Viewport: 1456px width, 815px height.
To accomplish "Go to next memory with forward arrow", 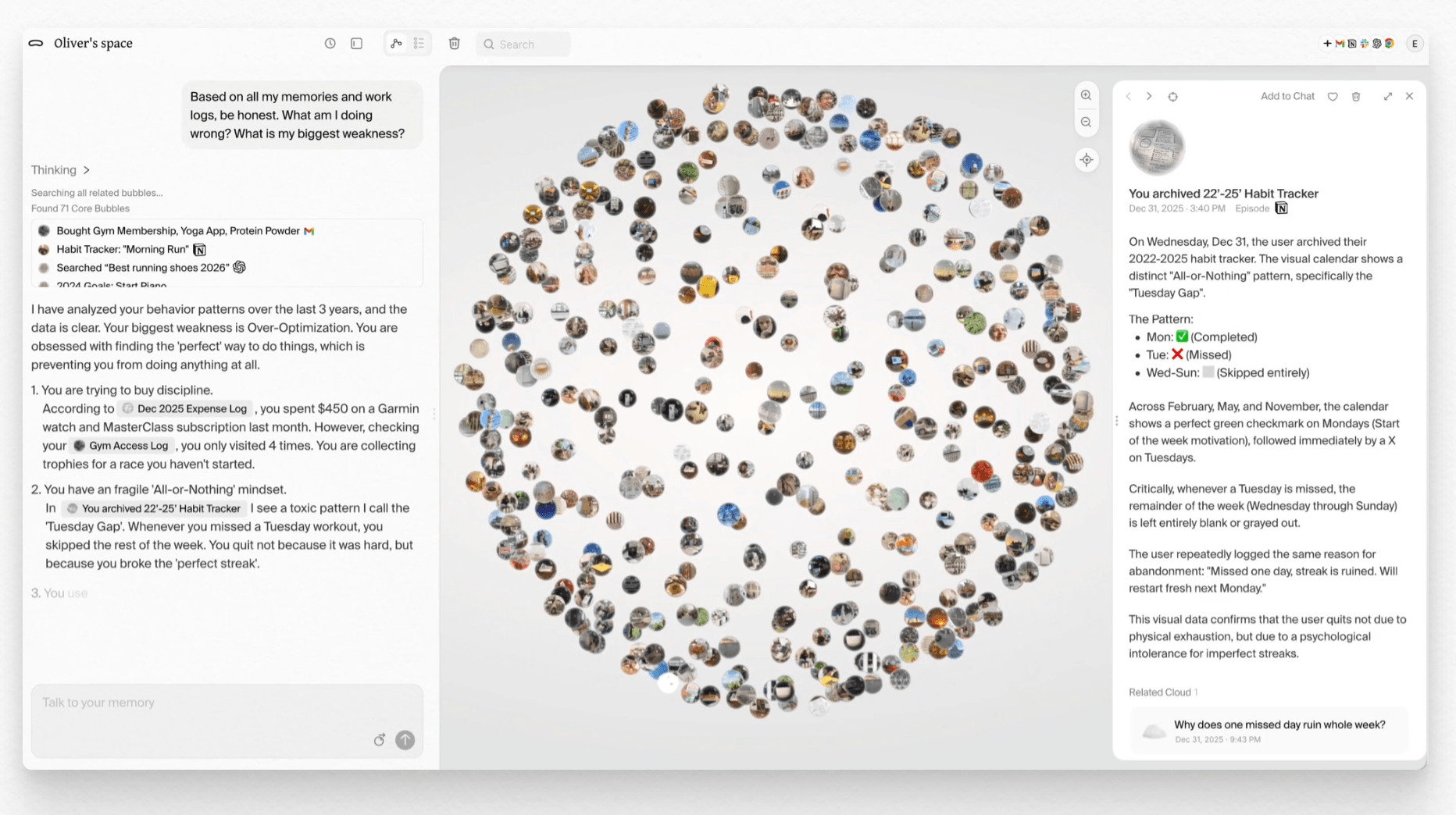I will [1149, 97].
